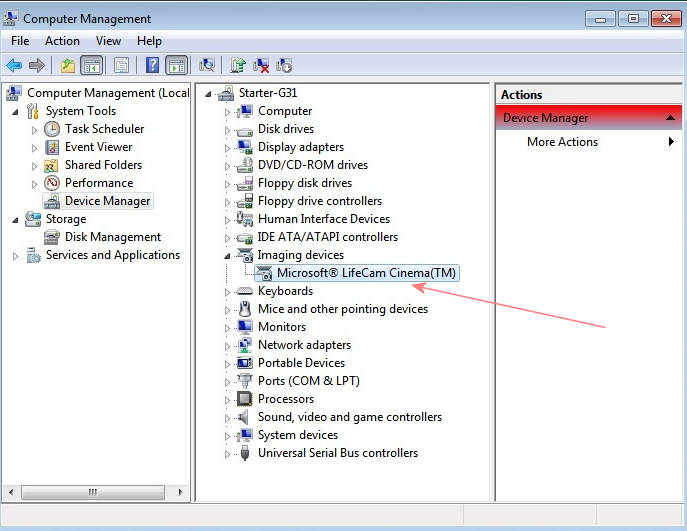Open the File menu
The image size is (687, 531).
(x=20, y=41)
